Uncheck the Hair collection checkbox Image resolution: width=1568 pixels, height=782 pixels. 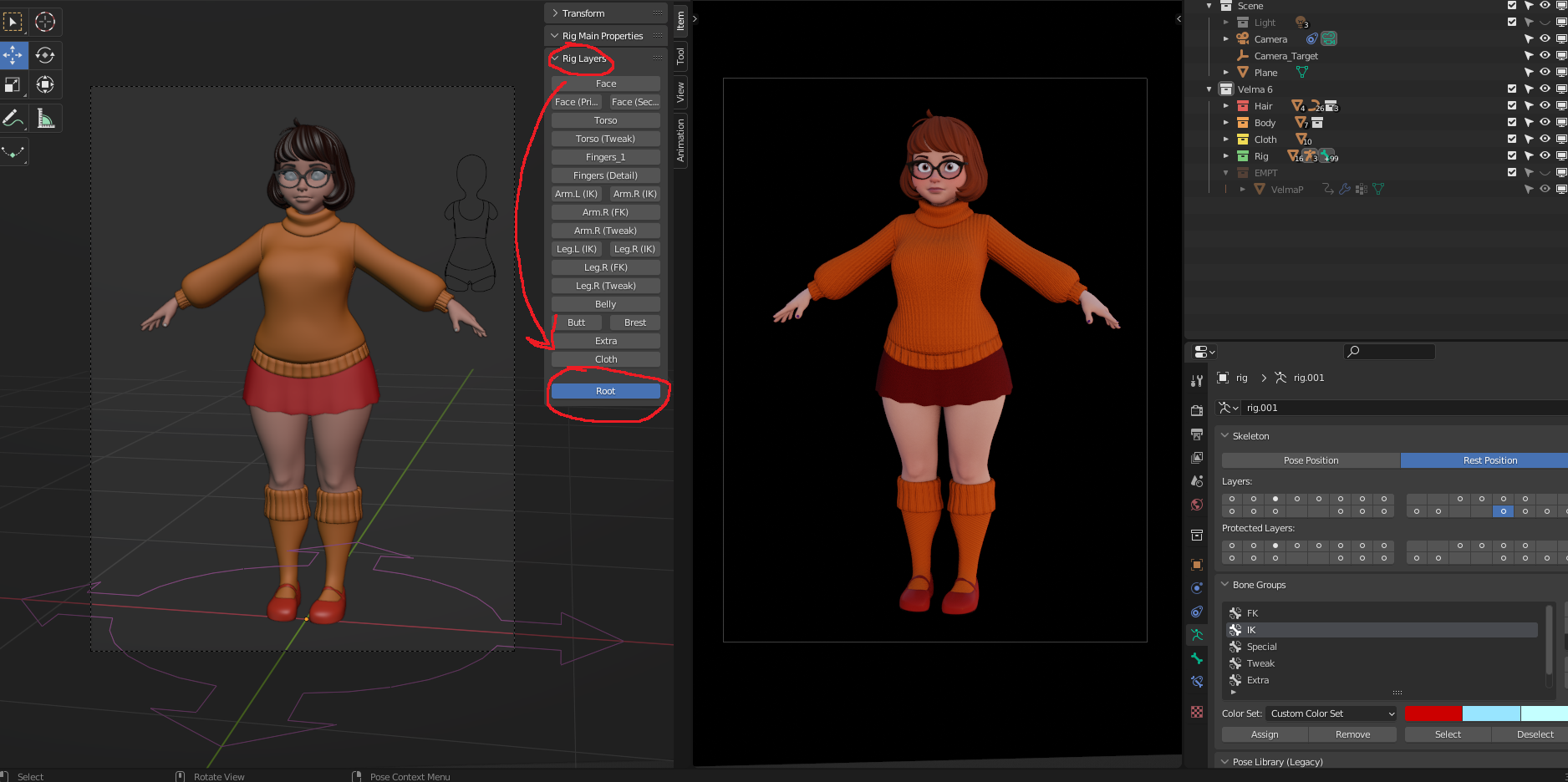1512,106
